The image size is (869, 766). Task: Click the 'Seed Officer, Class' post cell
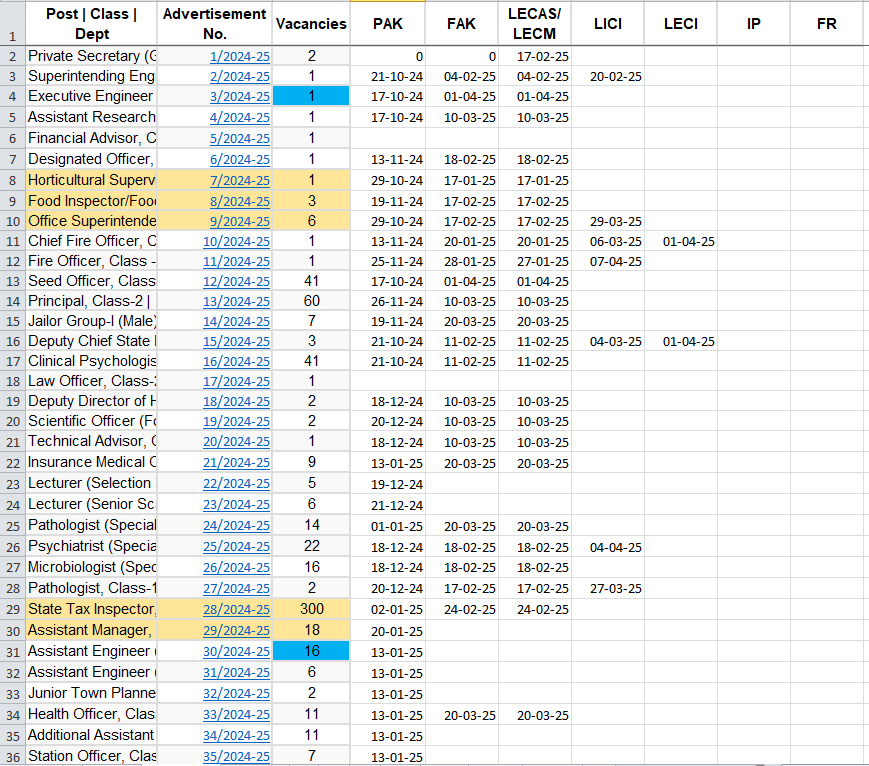[91, 281]
